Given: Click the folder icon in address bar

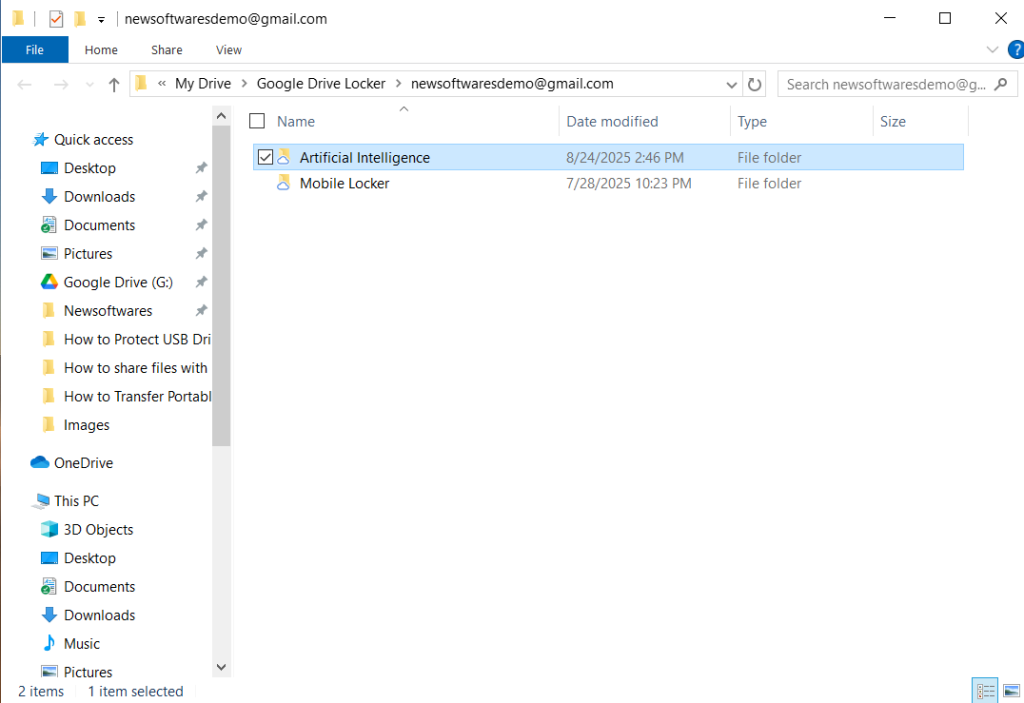Looking at the screenshot, I should (141, 84).
